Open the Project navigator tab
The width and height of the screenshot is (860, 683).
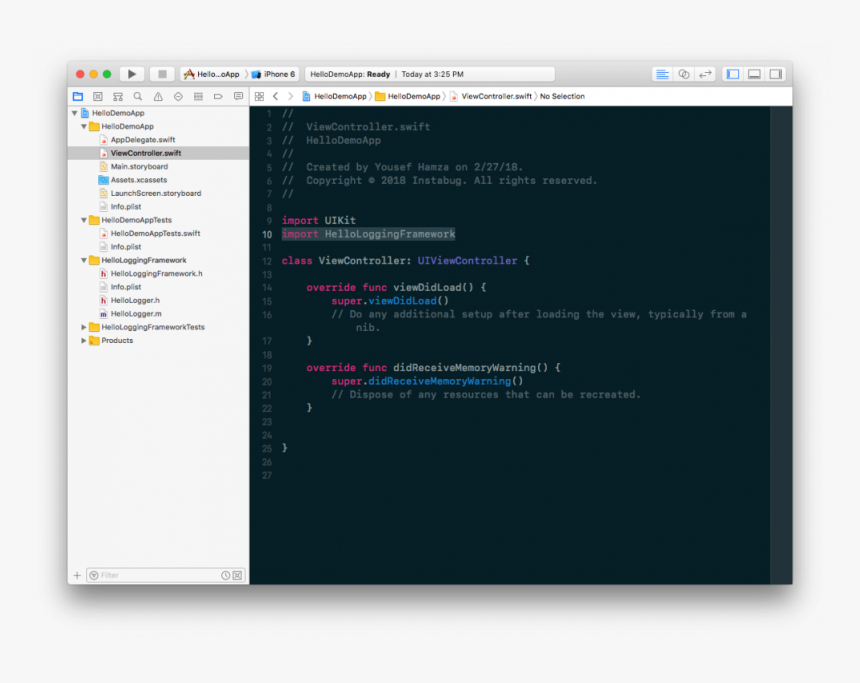[x=78, y=97]
